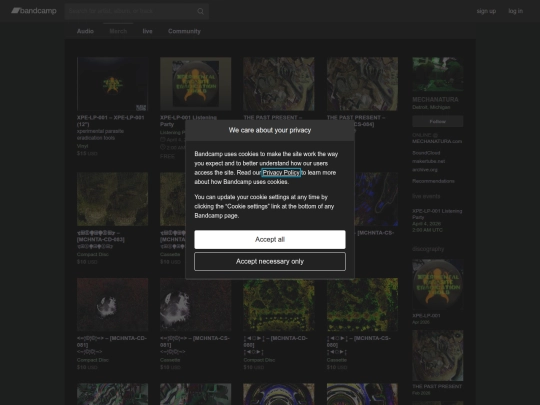Click the sidebar XPE-LP-001 discography title

426,315
